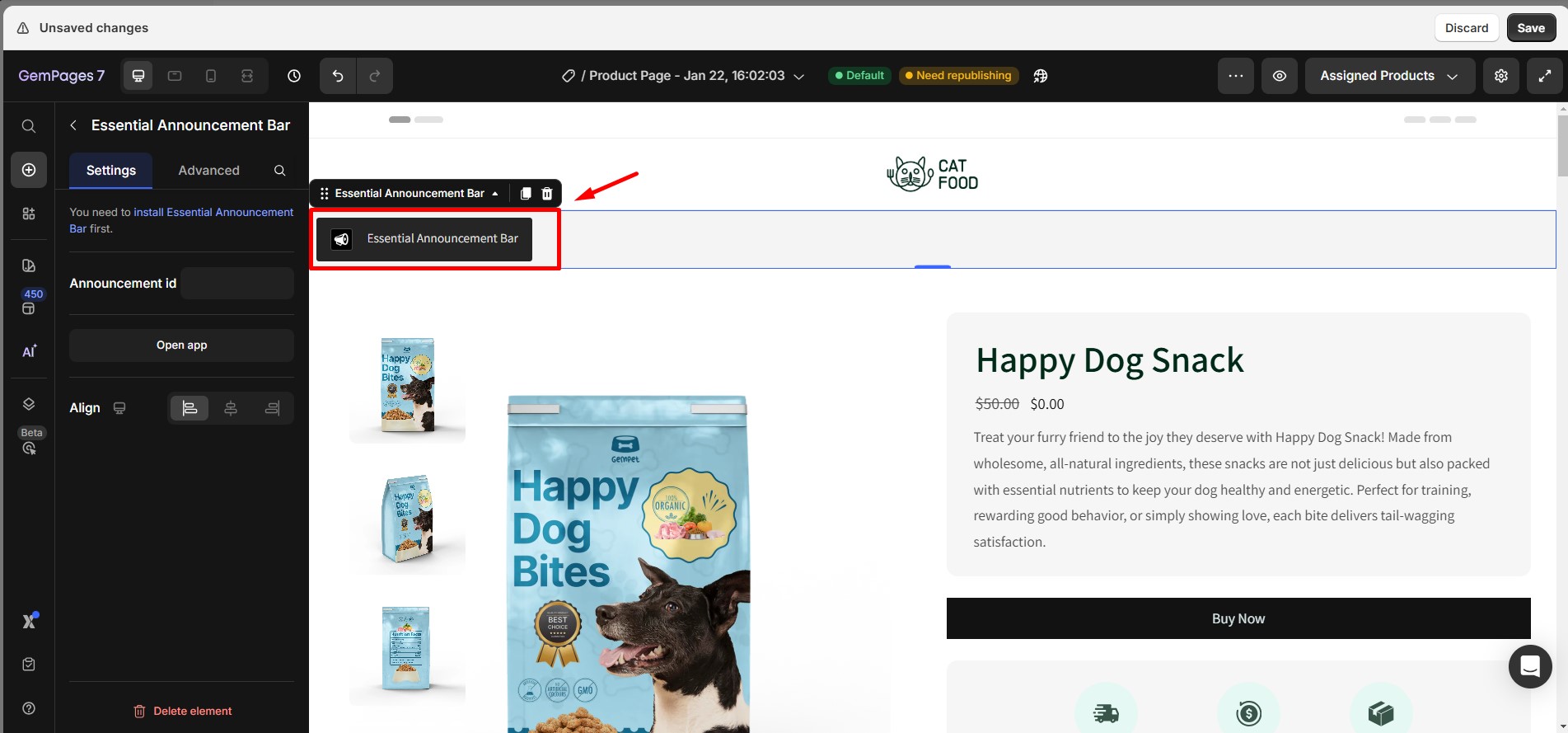The height and width of the screenshot is (733, 1568).
Task: Expand the Assigned Products dropdown
Action: click(x=1390, y=76)
